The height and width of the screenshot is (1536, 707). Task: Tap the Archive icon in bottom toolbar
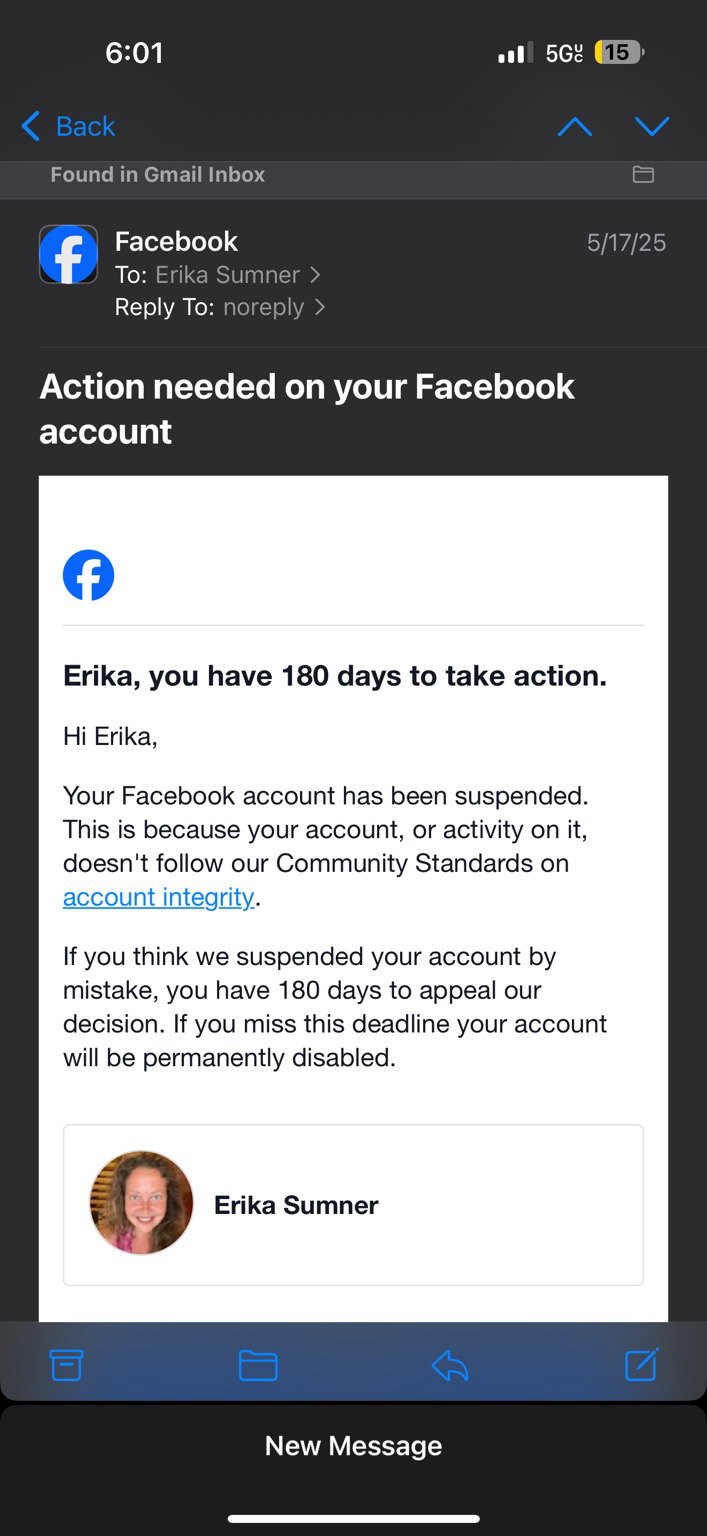pyautogui.click(x=66, y=1365)
